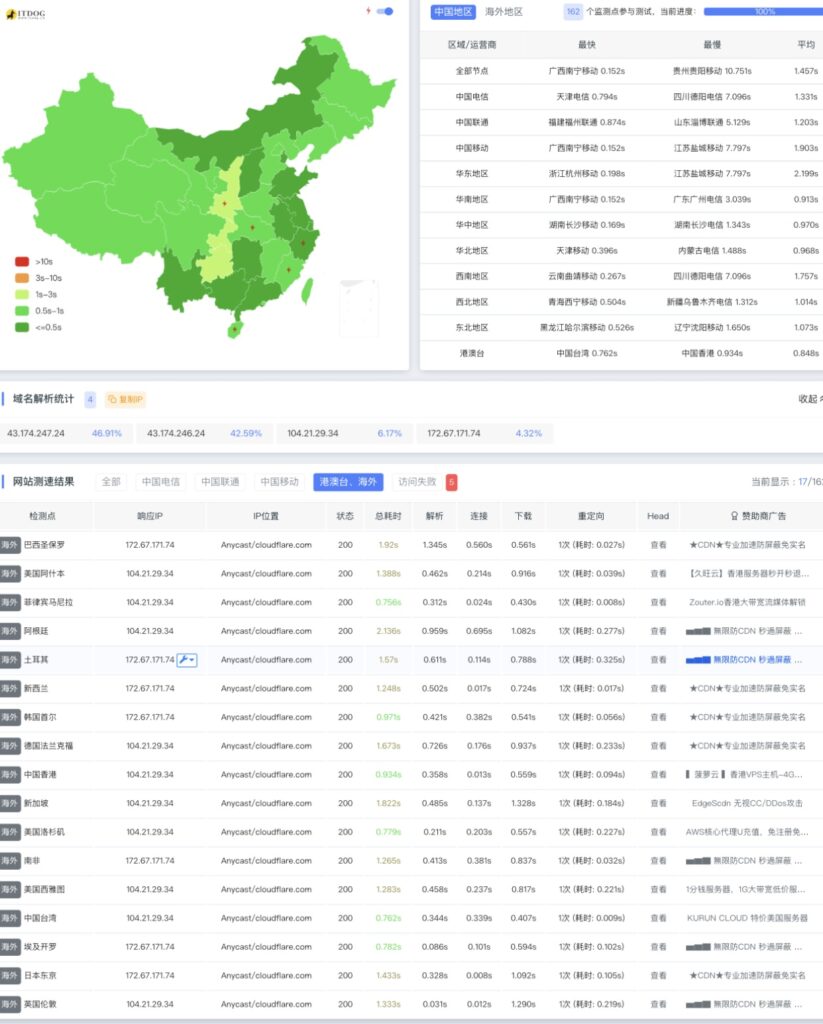Open EdgeScdn sponsor ad link

coord(748,803)
